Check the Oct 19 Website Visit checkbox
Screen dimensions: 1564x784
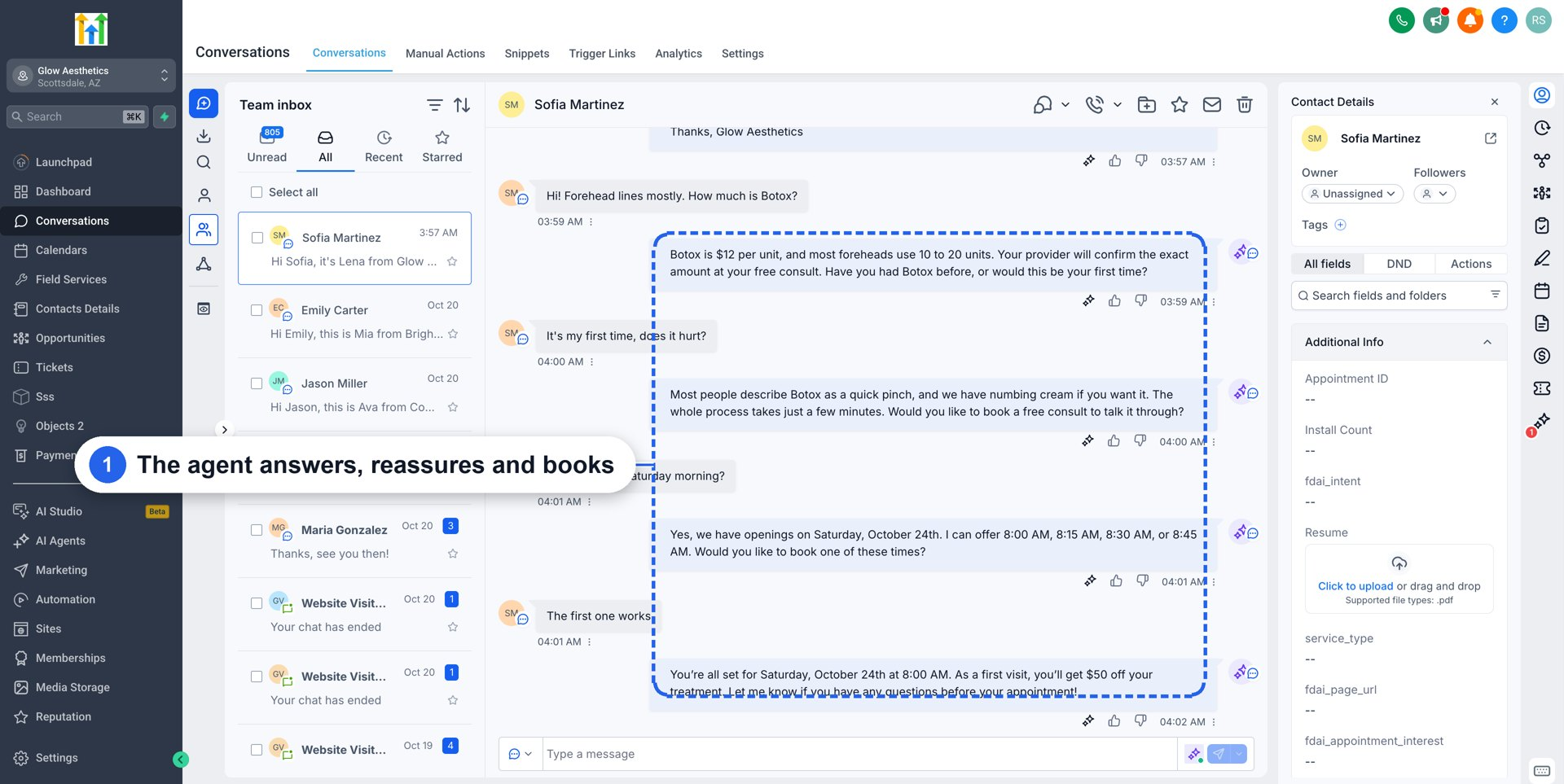tap(257, 750)
